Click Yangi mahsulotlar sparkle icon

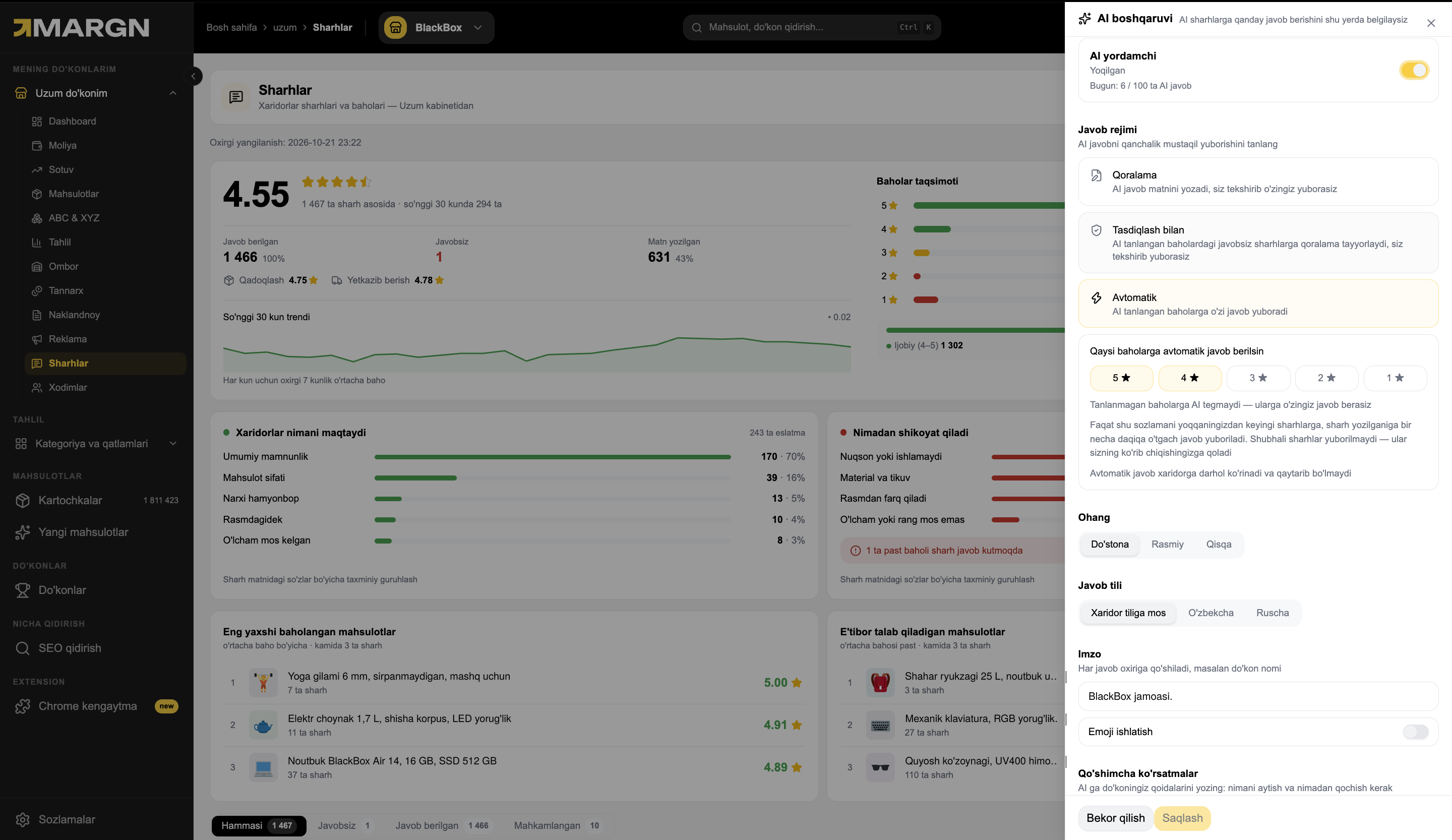coord(23,532)
